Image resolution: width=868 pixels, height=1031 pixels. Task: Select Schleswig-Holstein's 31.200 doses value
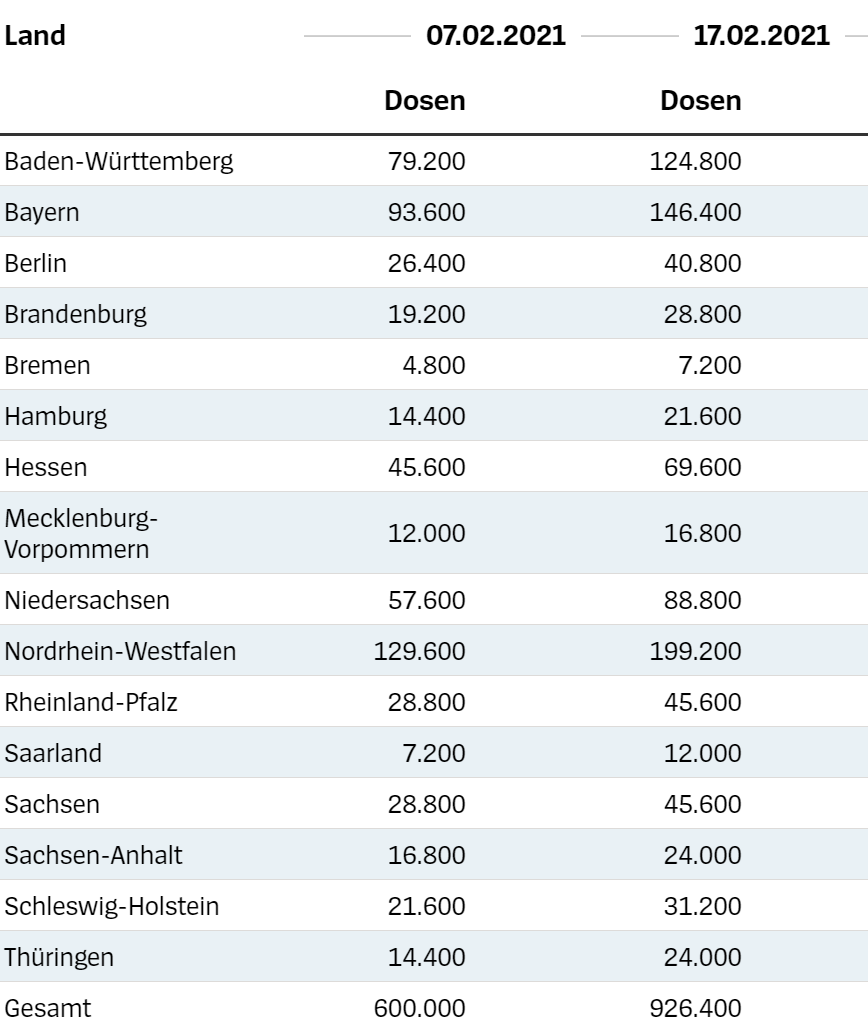click(704, 906)
